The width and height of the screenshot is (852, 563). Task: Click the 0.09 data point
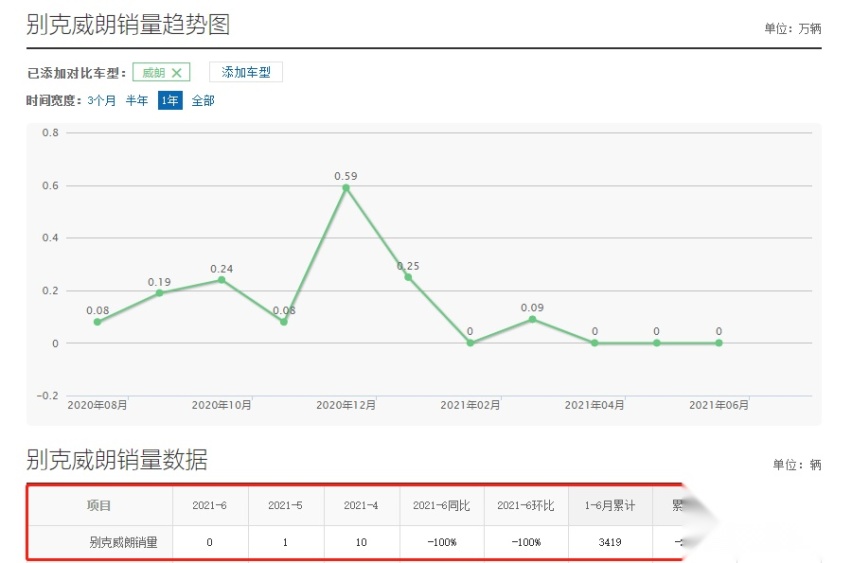(x=532, y=320)
